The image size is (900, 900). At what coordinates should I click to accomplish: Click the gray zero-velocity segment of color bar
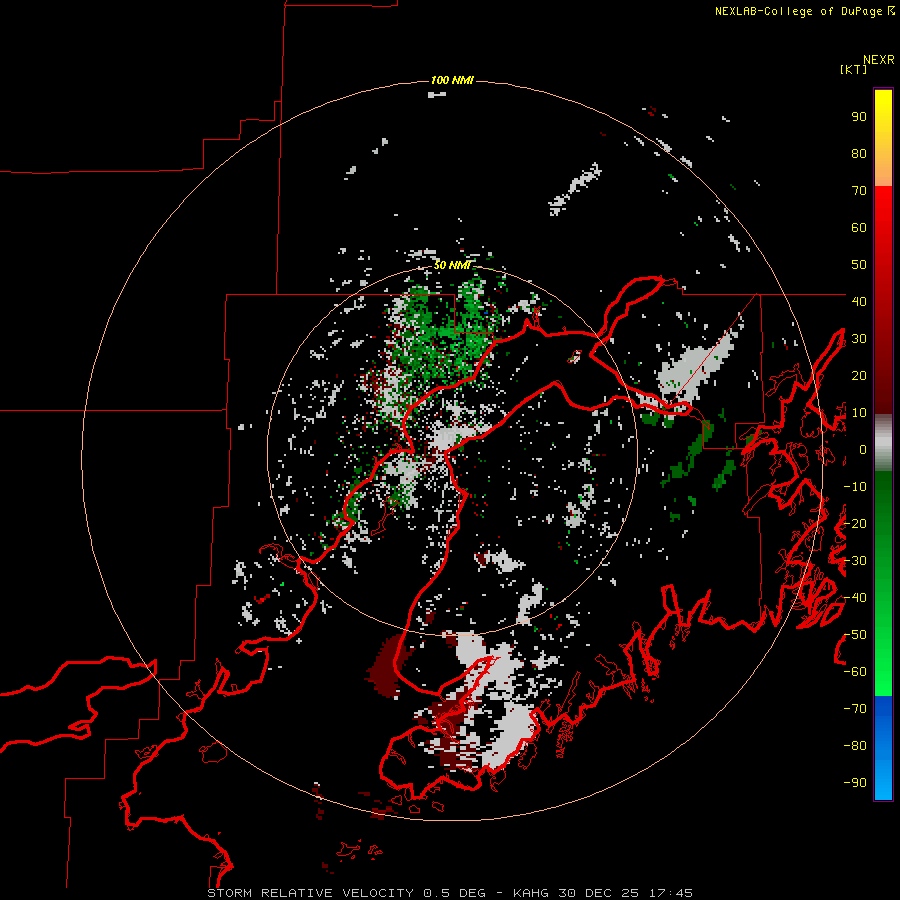pyautogui.click(x=883, y=443)
